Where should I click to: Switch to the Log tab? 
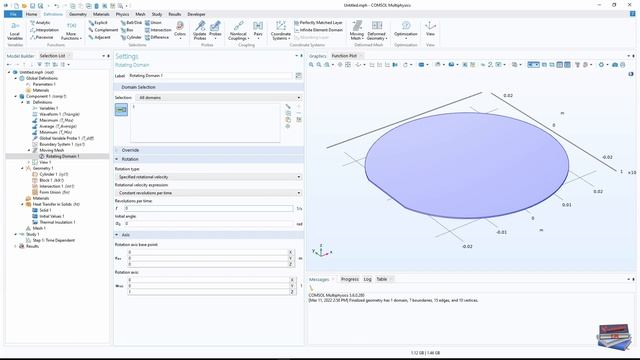point(367,279)
